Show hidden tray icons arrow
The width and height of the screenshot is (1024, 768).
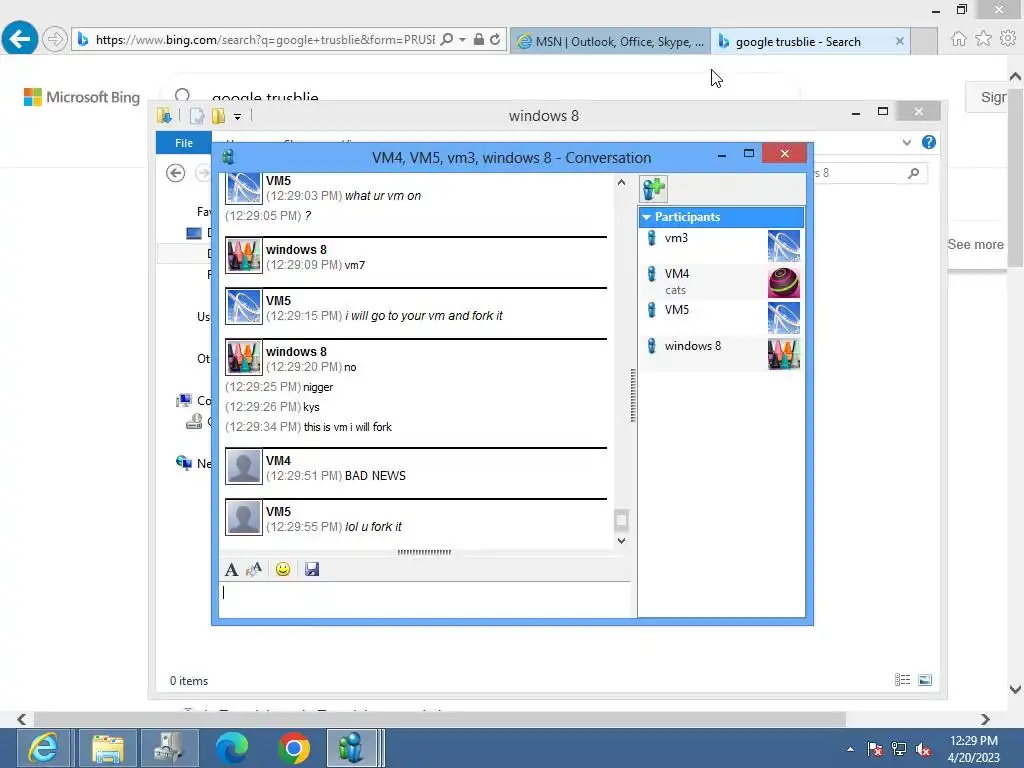[x=850, y=749]
